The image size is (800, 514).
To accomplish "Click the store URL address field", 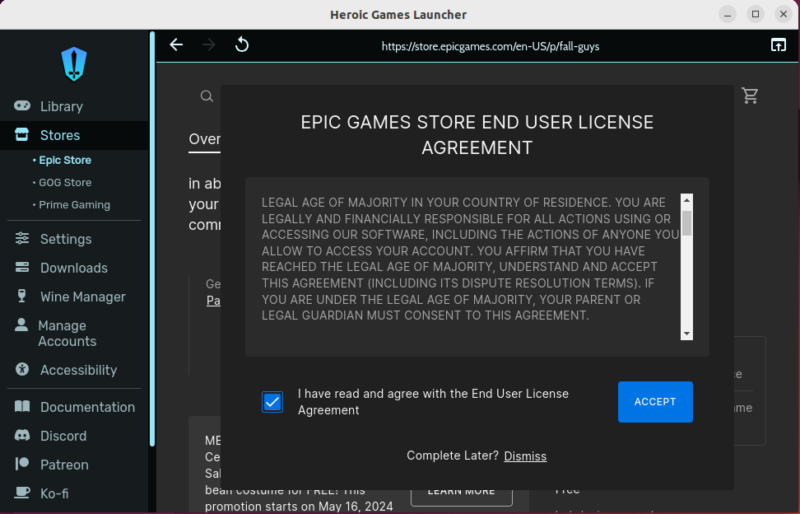I will tap(490, 46).
